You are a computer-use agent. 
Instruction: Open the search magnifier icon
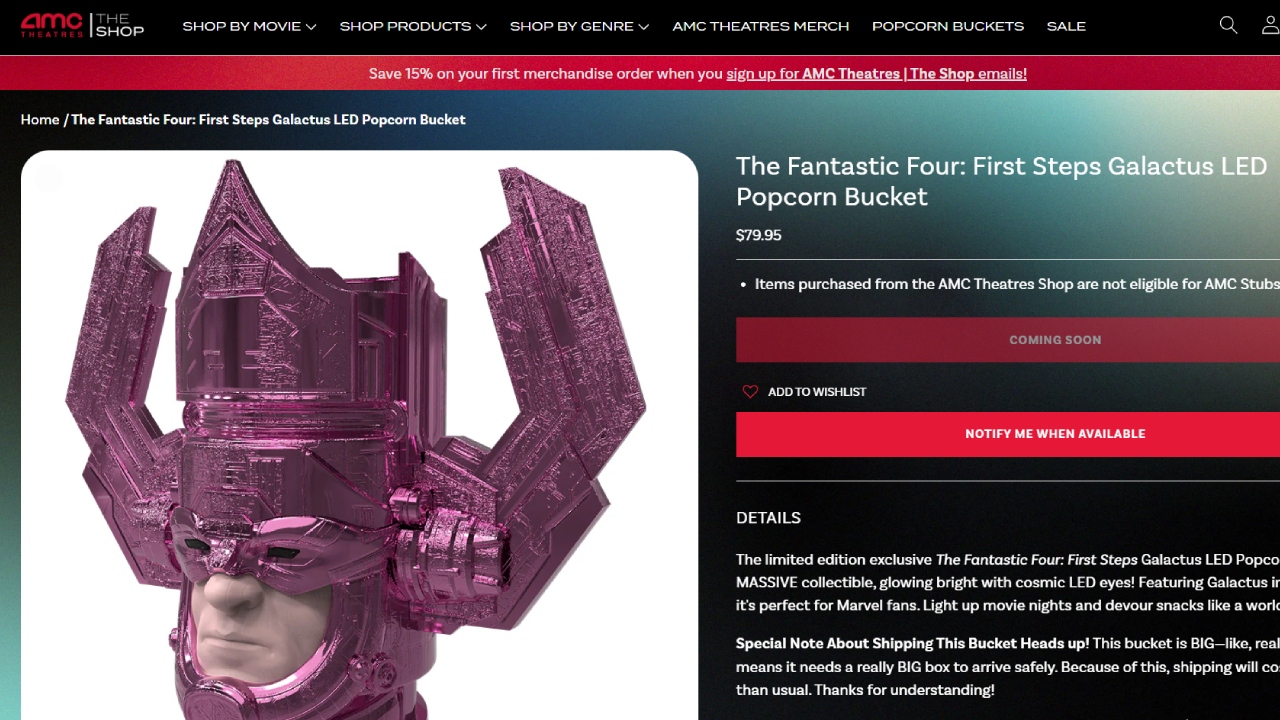click(1228, 26)
